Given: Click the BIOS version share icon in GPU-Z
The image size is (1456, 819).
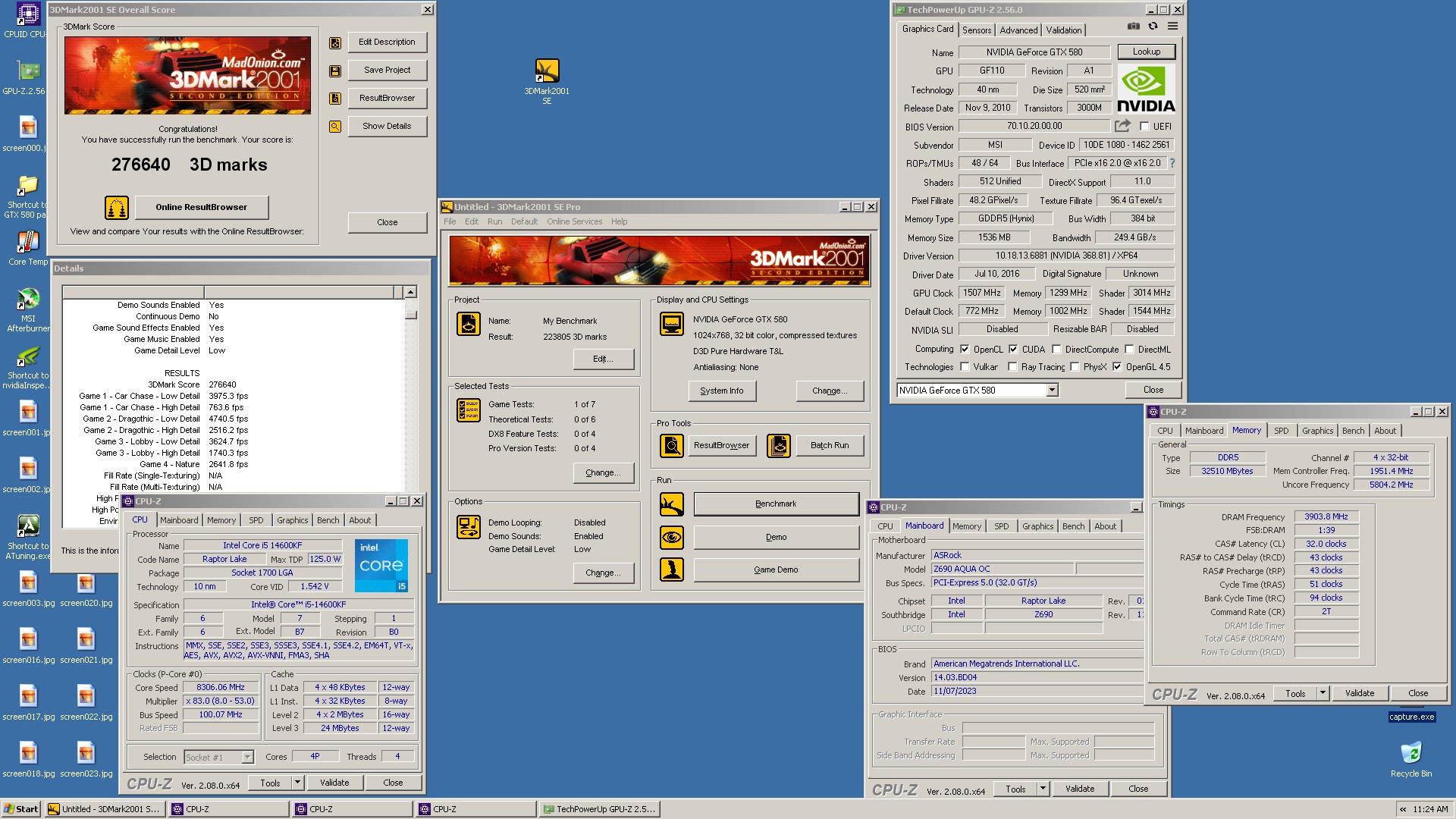Looking at the screenshot, I should 1122,126.
